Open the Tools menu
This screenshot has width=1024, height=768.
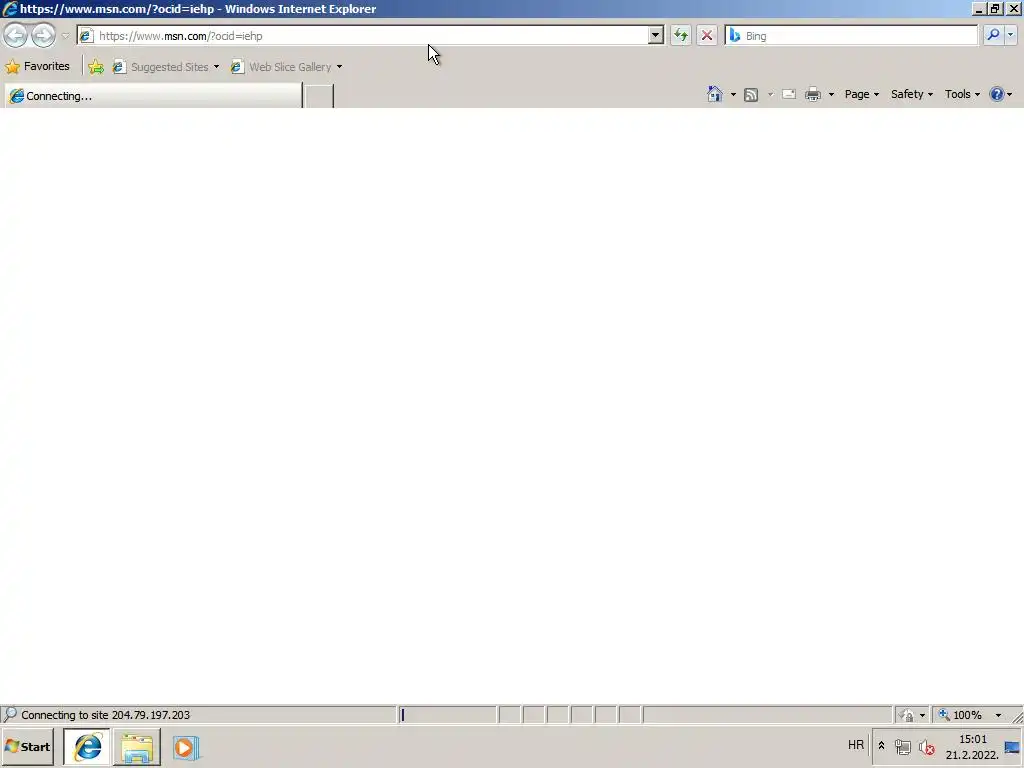tap(962, 94)
